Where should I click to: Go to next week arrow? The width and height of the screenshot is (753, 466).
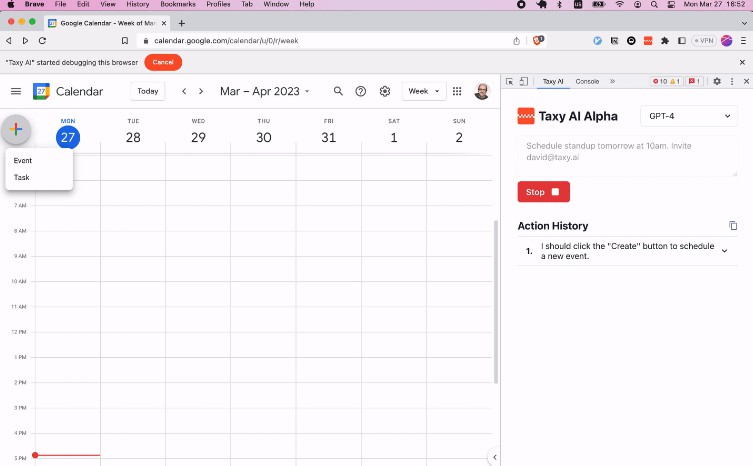point(201,91)
